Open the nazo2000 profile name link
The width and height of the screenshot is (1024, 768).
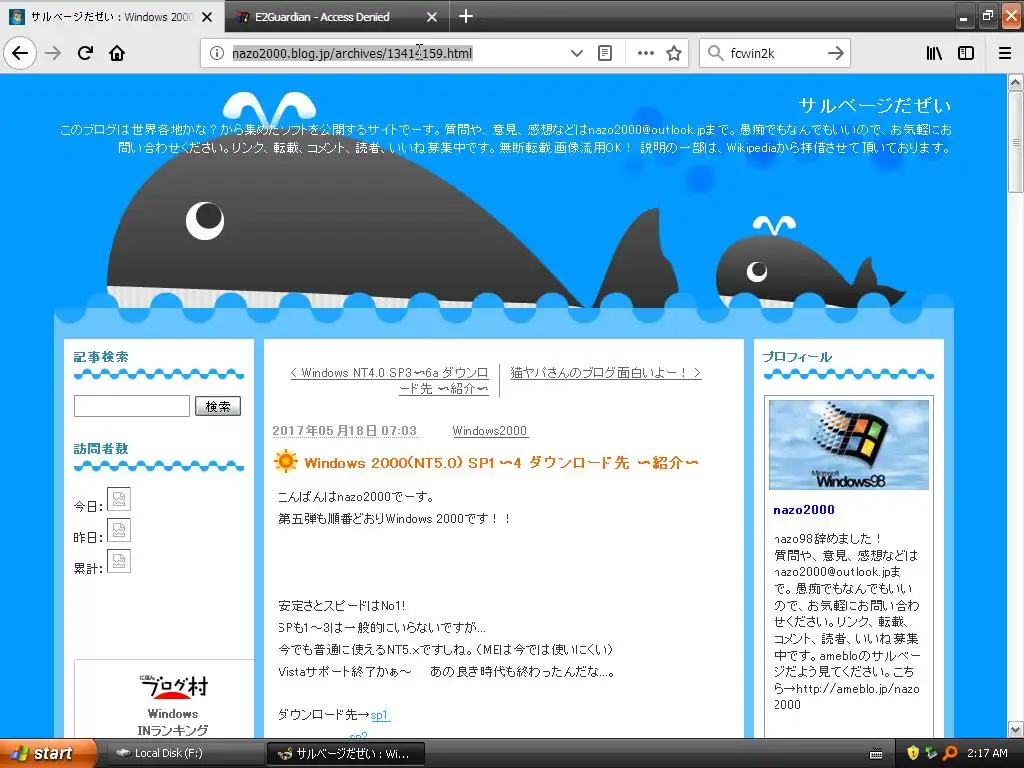(804, 509)
